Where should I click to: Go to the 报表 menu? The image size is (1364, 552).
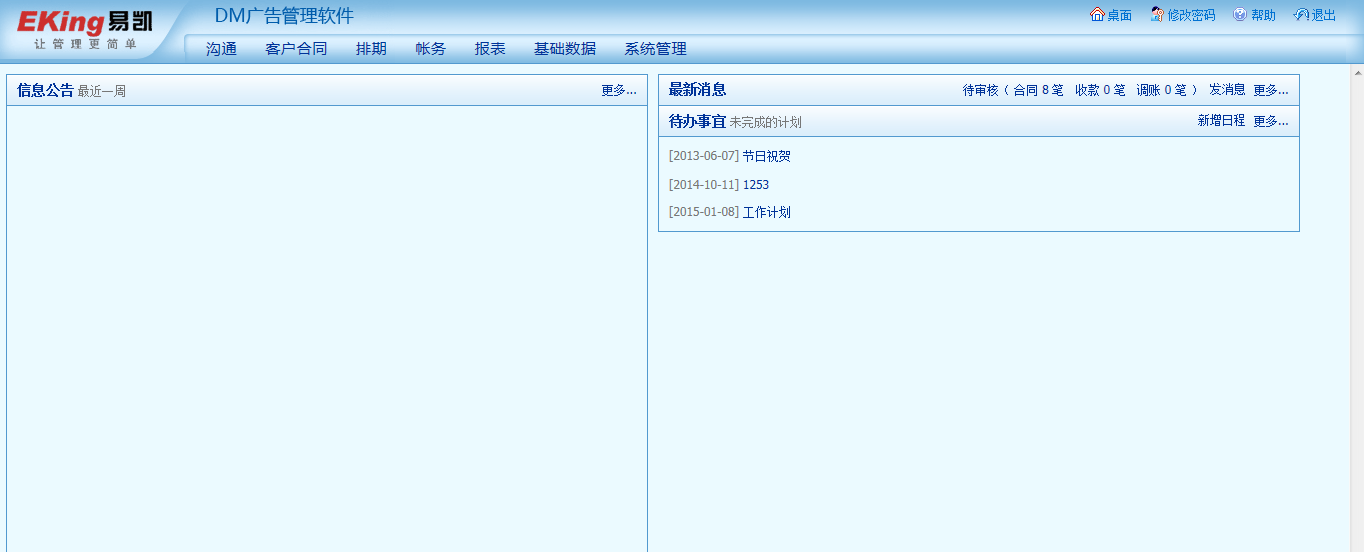pyautogui.click(x=490, y=49)
